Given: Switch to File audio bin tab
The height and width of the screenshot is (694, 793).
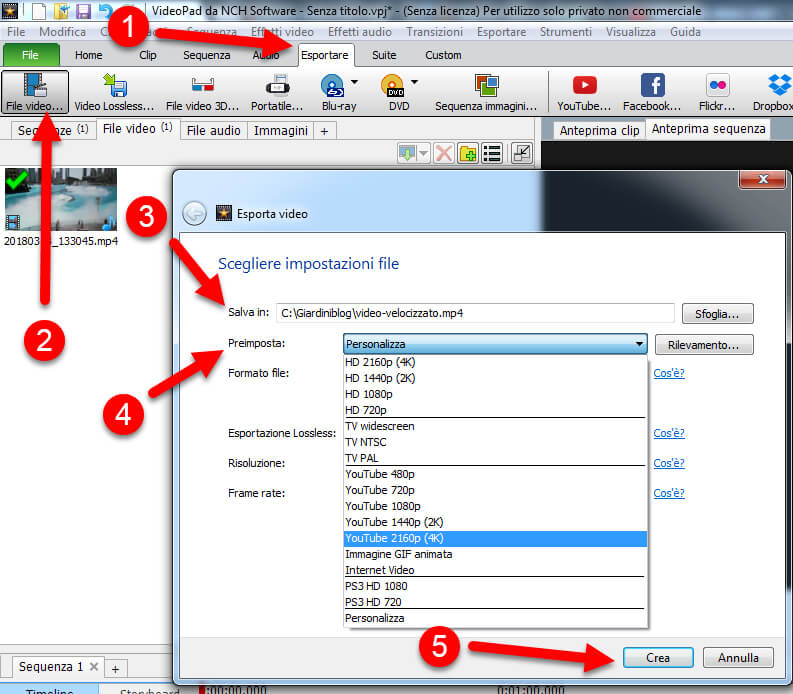Looking at the screenshot, I should click(213, 131).
